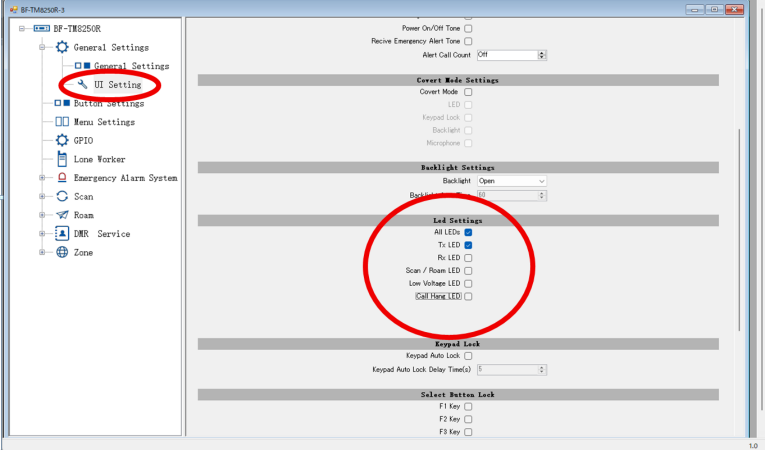This screenshot has width=765, height=450.
Task: Click the Scan circular arrow icon
Action: (62, 197)
